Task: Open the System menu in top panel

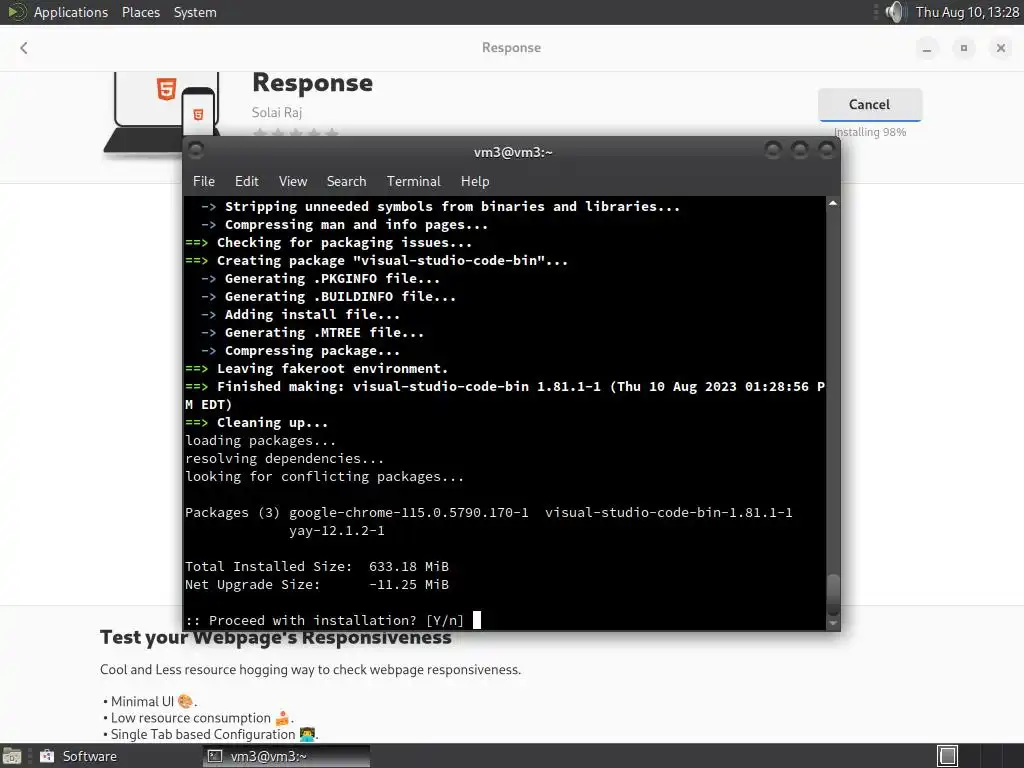Action: (195, 12)
